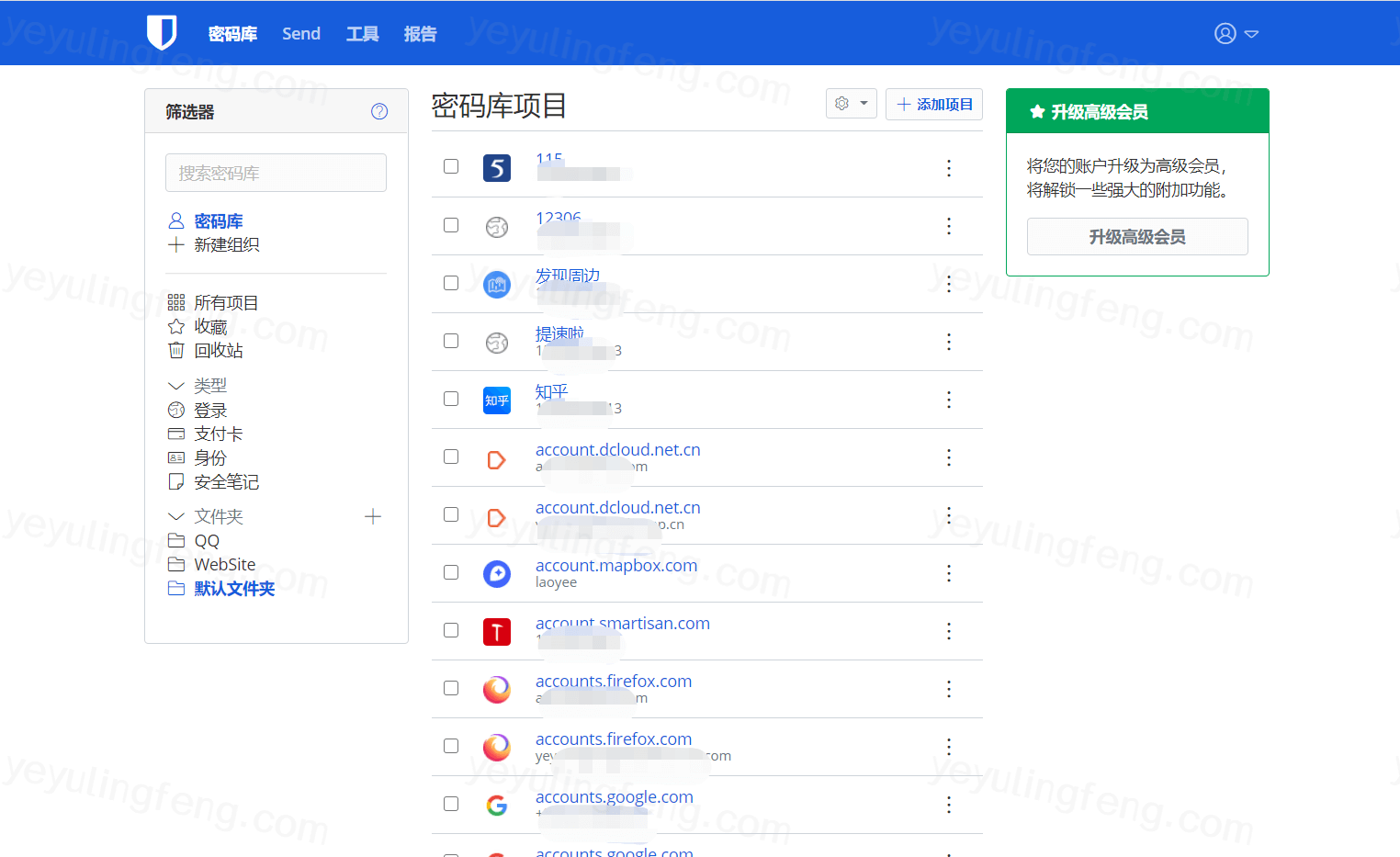
Task: Add a new folder with plus icon
Action: pos(373,516)
